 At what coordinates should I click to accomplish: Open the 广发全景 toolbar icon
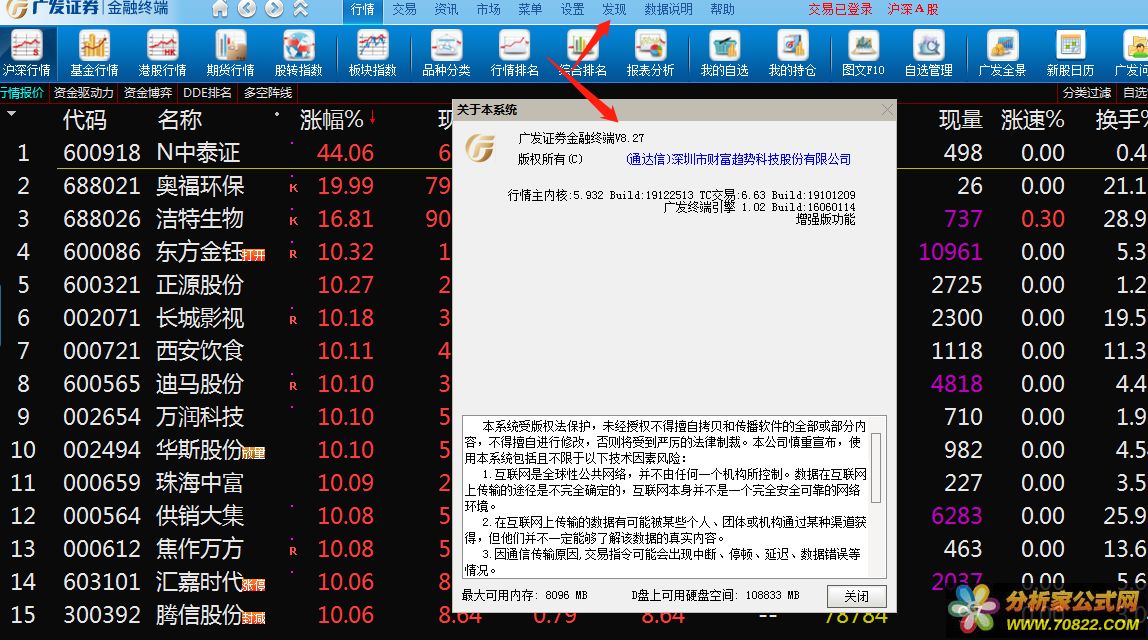1002,53
